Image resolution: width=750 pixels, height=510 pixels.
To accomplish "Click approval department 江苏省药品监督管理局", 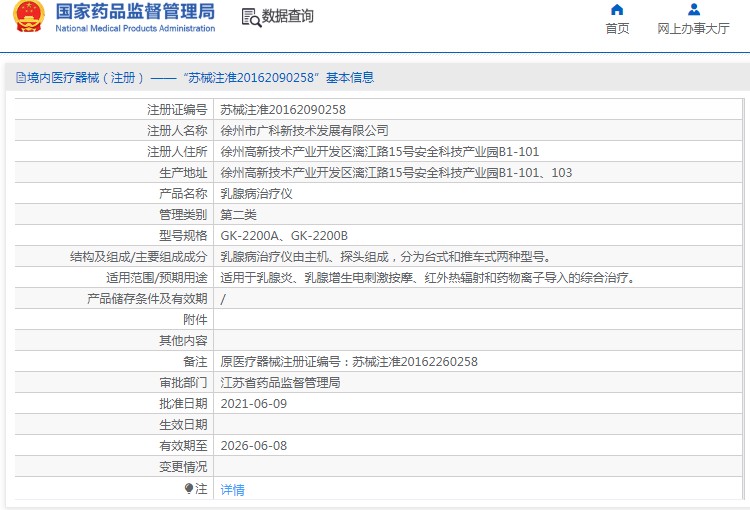I will click(280, 383).
